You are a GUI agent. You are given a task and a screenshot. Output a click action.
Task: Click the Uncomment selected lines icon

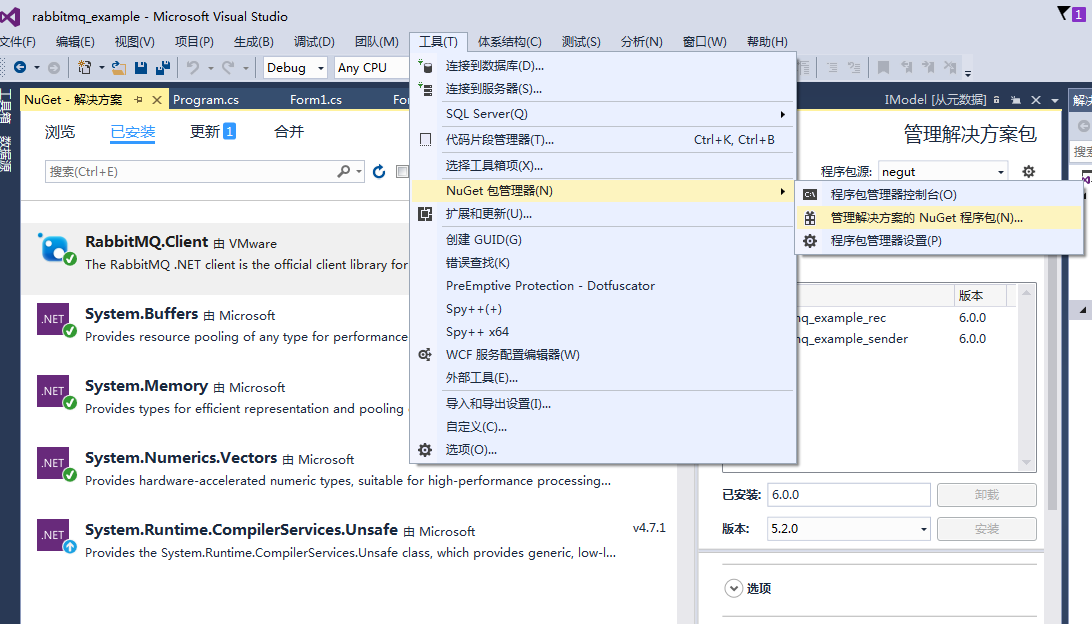[854, 68]
